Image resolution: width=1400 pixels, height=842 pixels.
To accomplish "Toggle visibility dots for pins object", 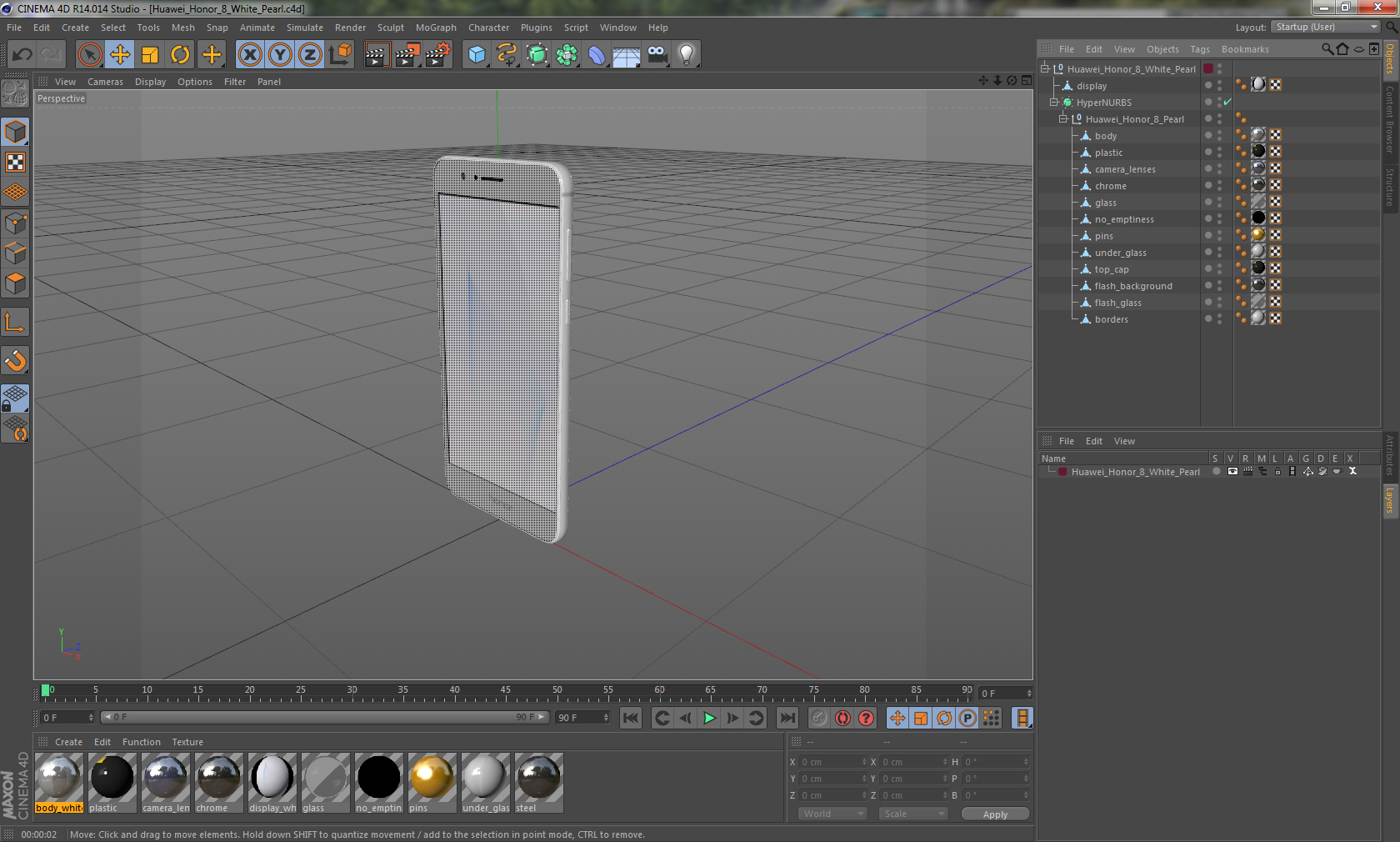I will pos(1219,236).
